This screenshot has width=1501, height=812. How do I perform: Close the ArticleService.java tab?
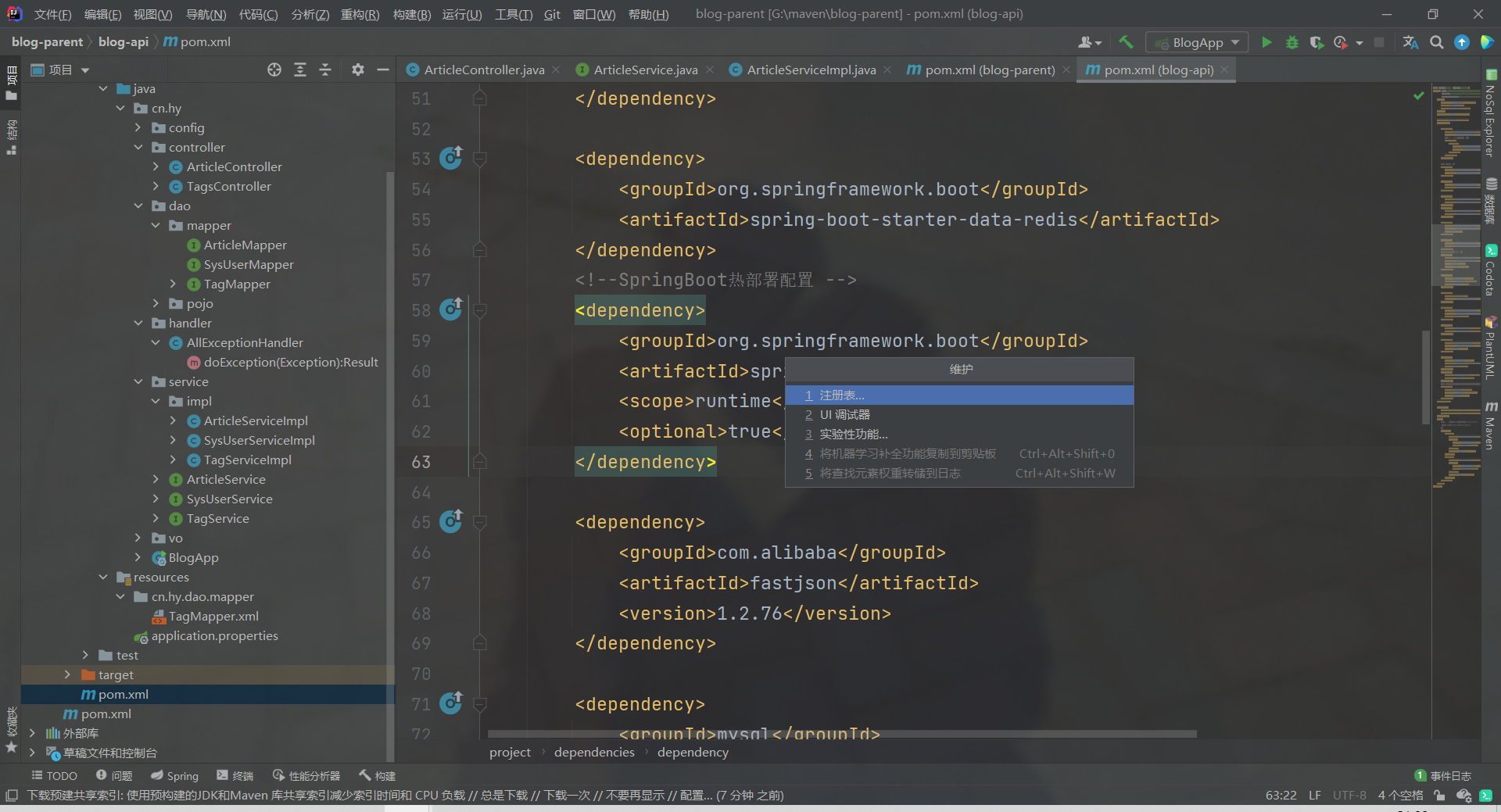tap(710, 70)
